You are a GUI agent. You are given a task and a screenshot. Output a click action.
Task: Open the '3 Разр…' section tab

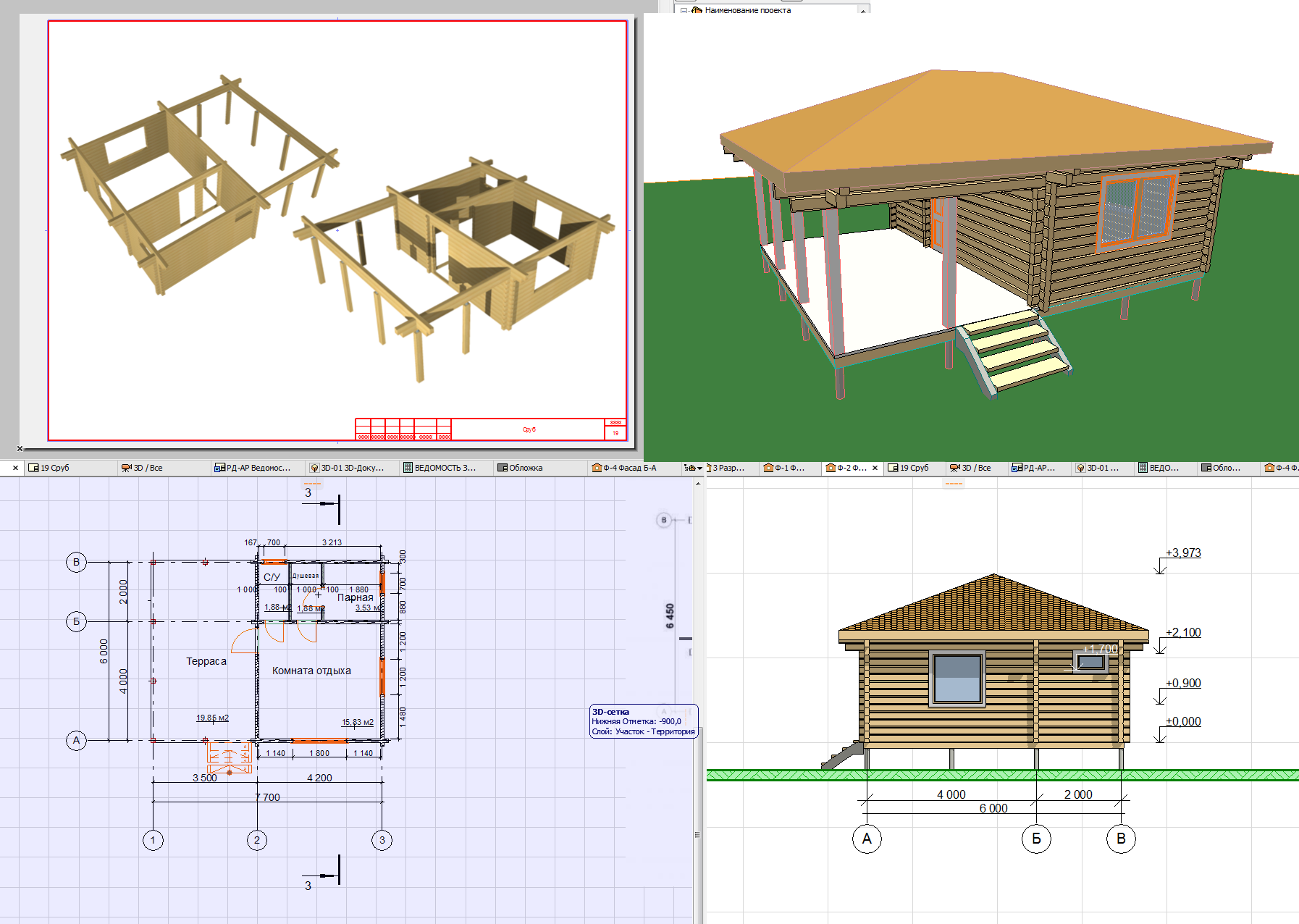click(x=730, y=468)
